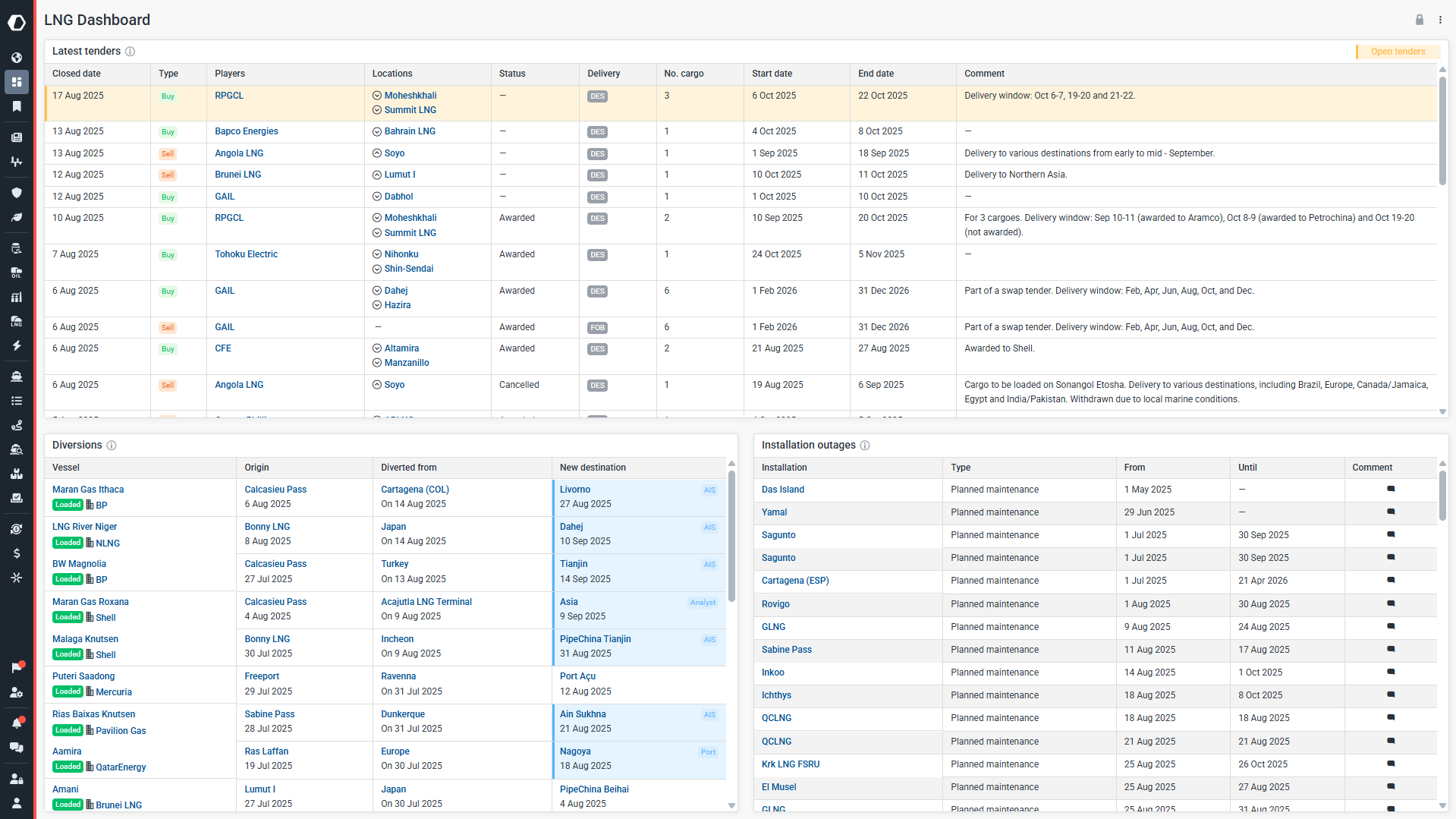Click the lock icon beside the dashboard title
1456x819 pixels.
(x=1419, y=20)
